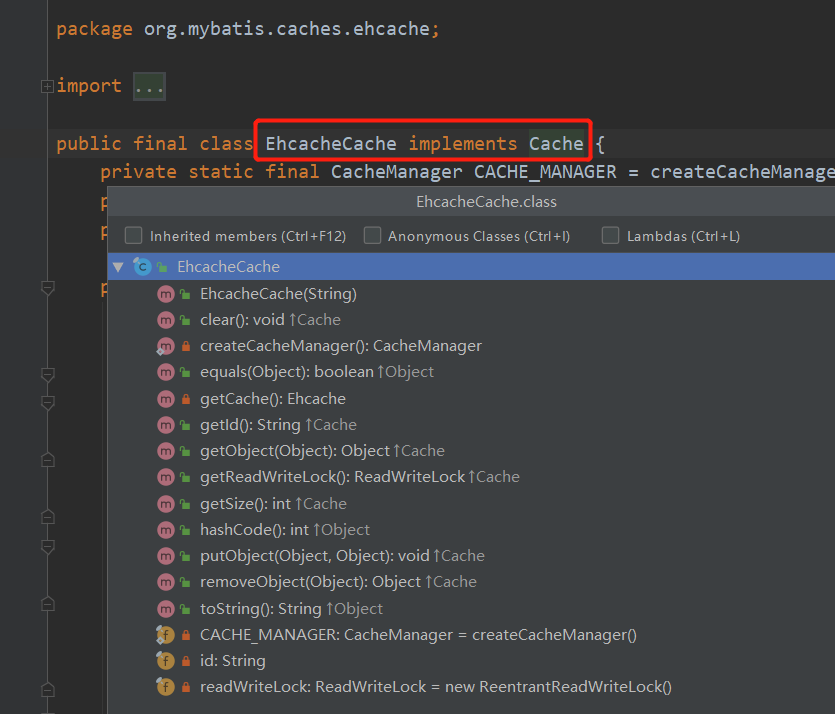Click the field icon beside CACHE_MANAGER

point(166,635)
